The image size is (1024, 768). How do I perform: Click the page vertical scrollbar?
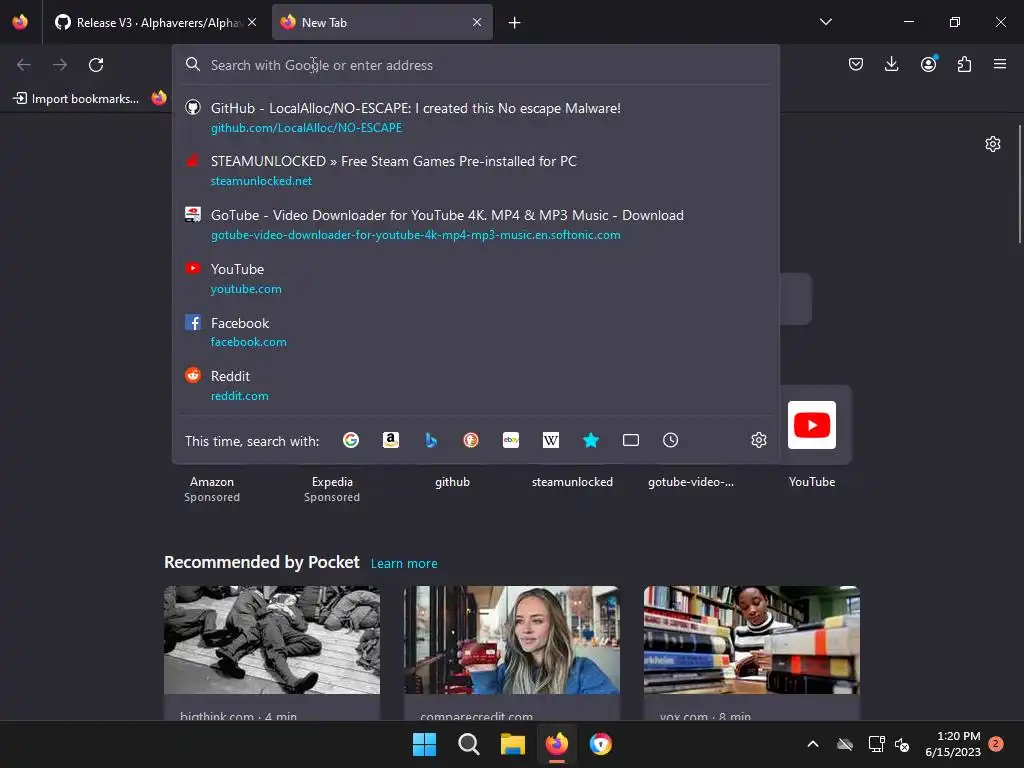(x=1019, y=185)
